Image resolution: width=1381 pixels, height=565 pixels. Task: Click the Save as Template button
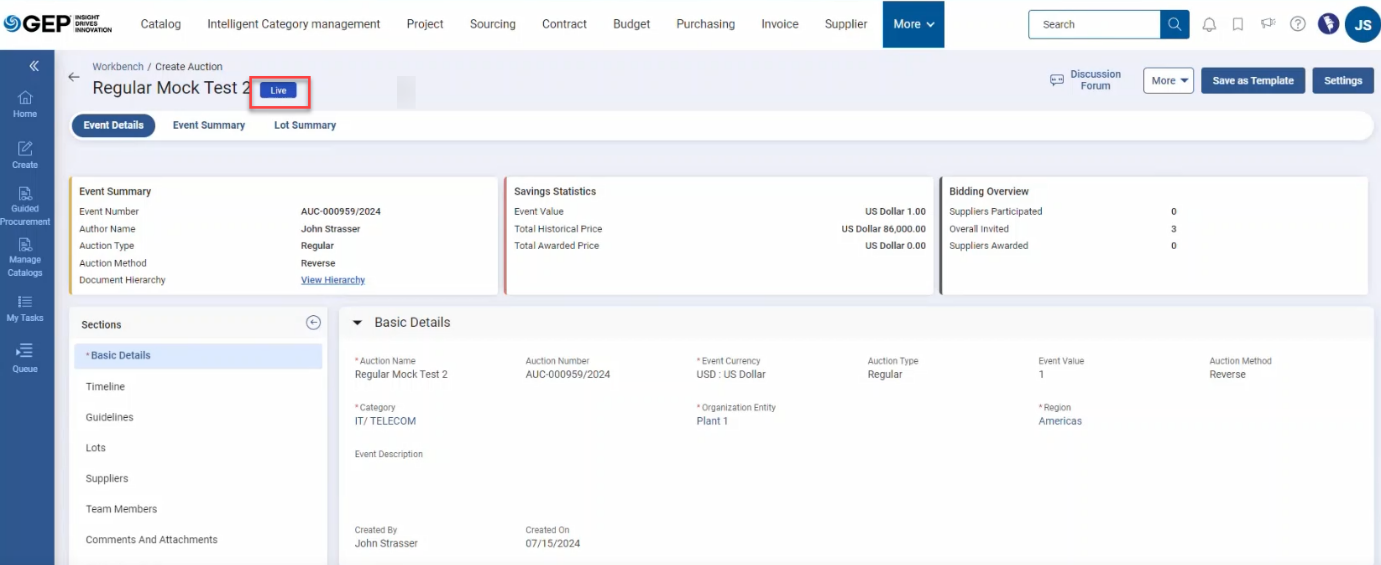pos(1252,81)
